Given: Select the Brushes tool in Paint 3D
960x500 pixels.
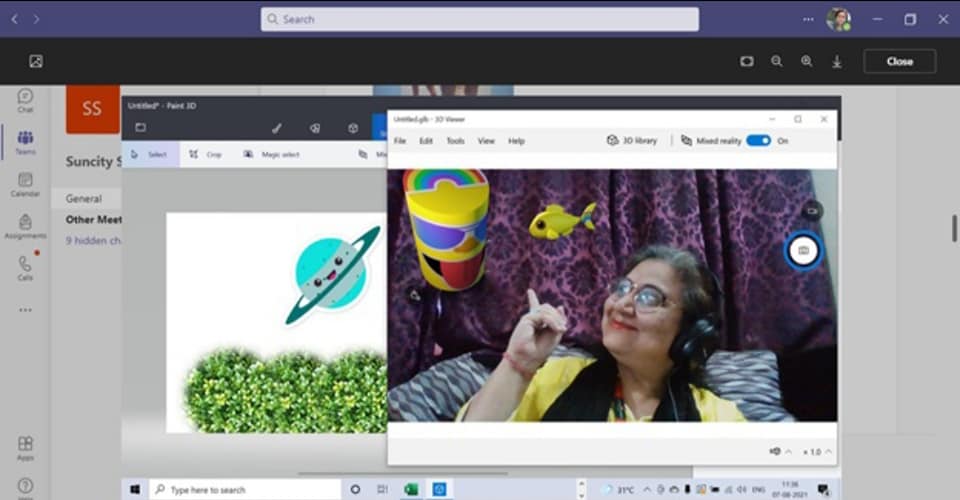Looking at the screenshot, I should (x=277, y=128).
